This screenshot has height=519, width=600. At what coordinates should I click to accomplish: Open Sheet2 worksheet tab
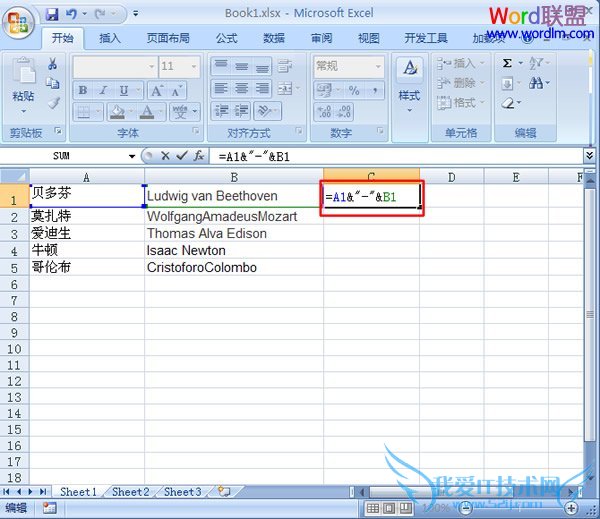[x=130, y=492]
